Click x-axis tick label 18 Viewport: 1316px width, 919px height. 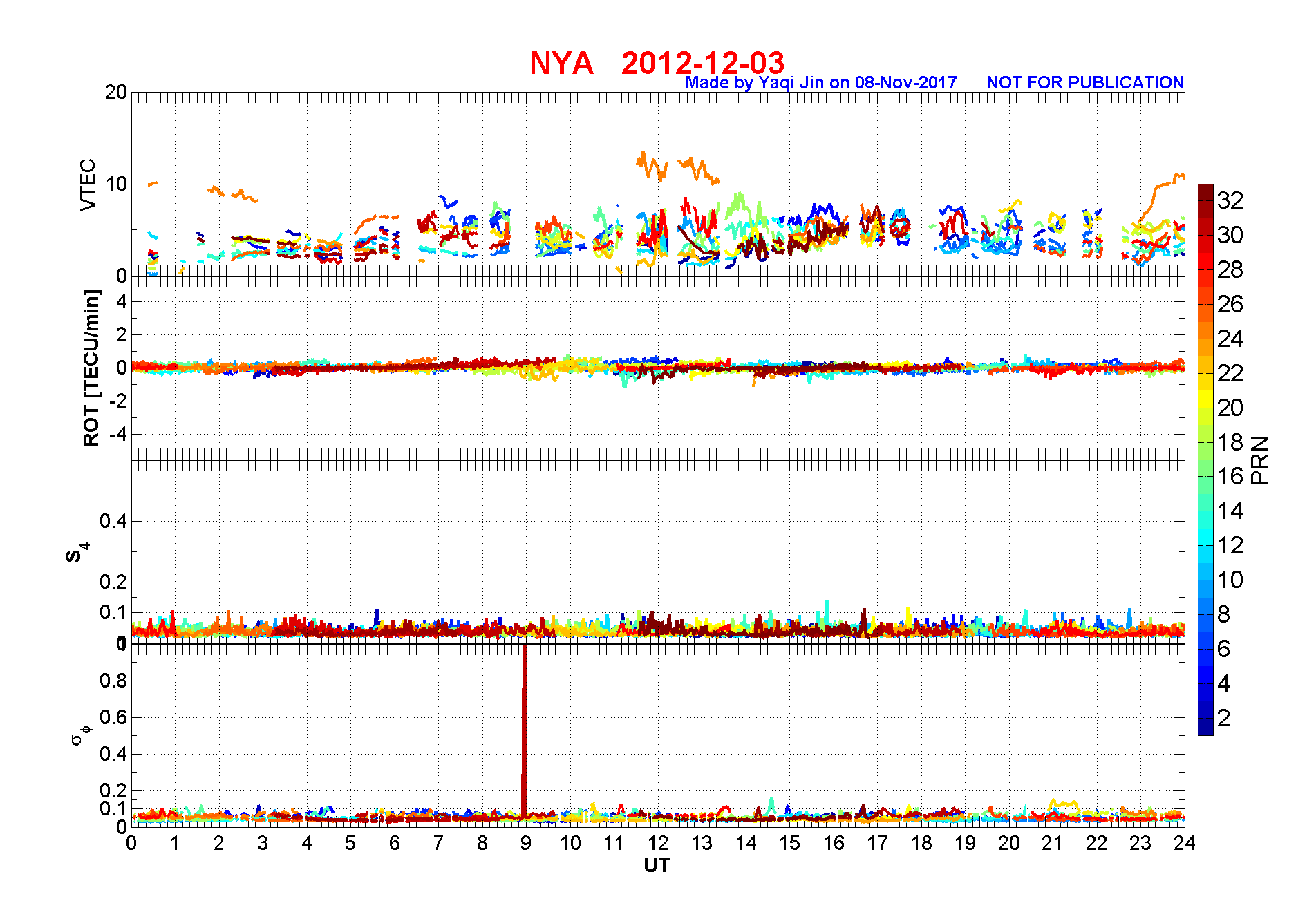(921, 843)
